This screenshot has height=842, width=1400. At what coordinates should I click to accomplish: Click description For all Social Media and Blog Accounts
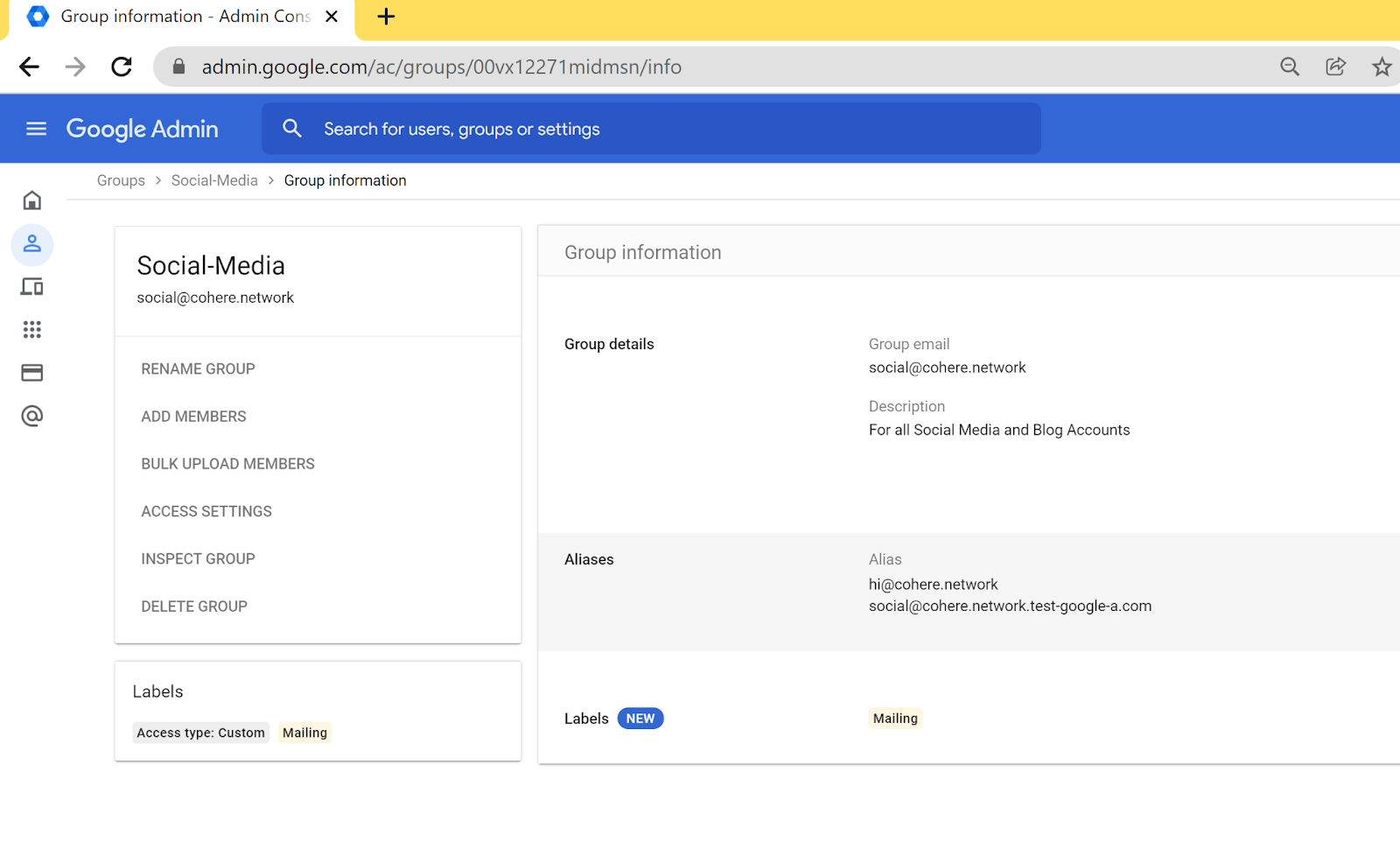[x=999, y=430]
